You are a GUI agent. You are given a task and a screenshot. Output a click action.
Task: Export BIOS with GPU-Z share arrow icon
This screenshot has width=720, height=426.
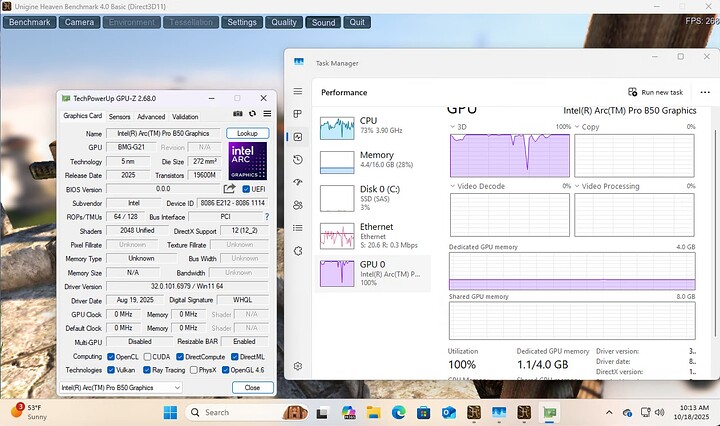229,189
